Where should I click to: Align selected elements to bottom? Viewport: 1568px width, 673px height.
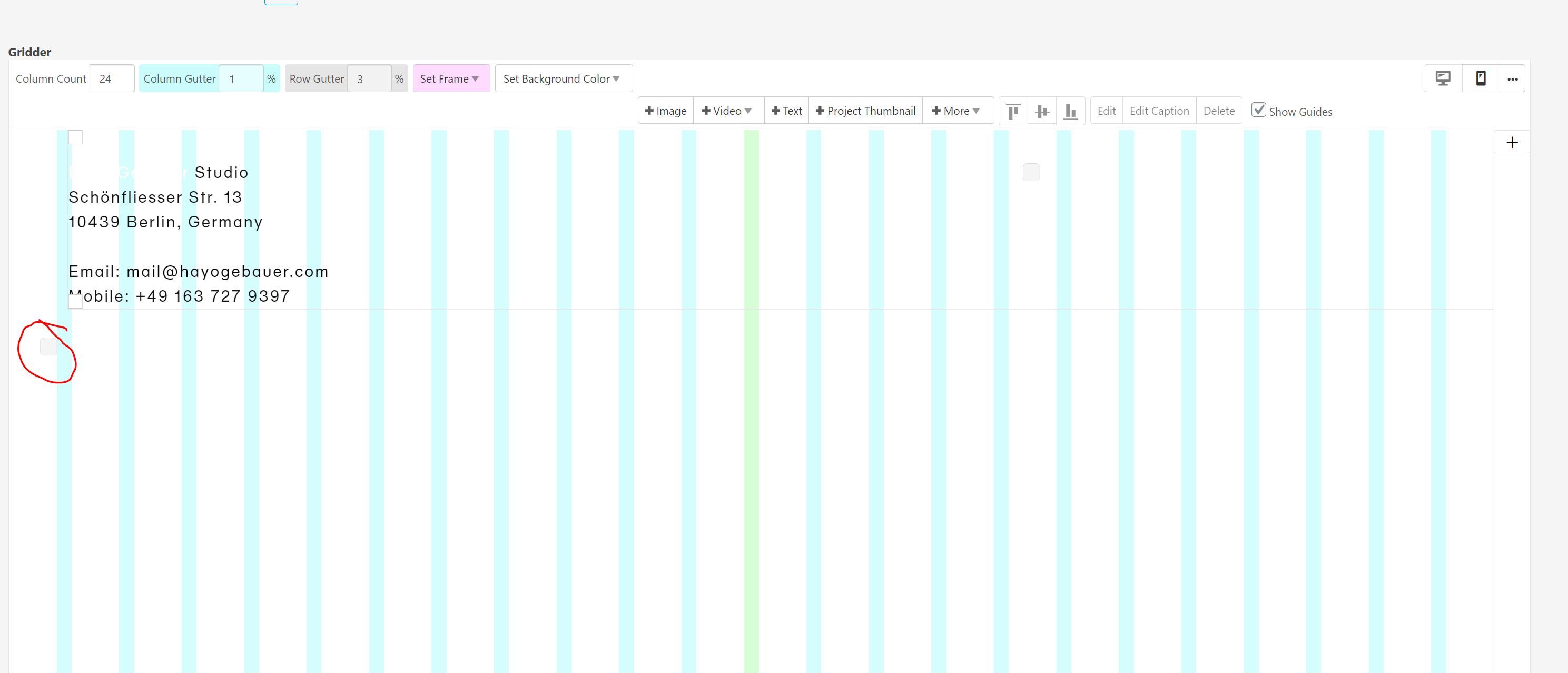click(1071, 111)
